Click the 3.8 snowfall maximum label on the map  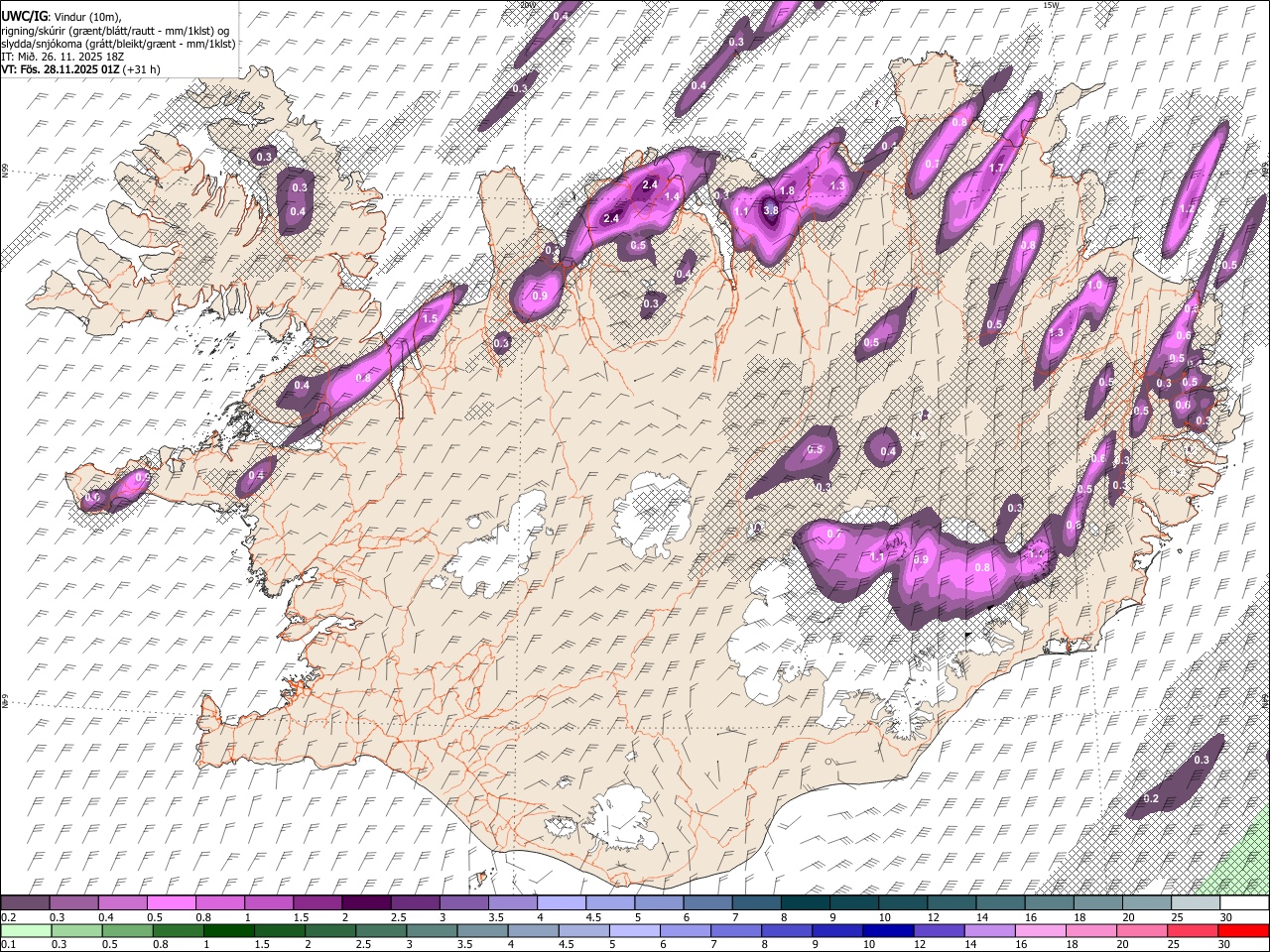[772, 210]
